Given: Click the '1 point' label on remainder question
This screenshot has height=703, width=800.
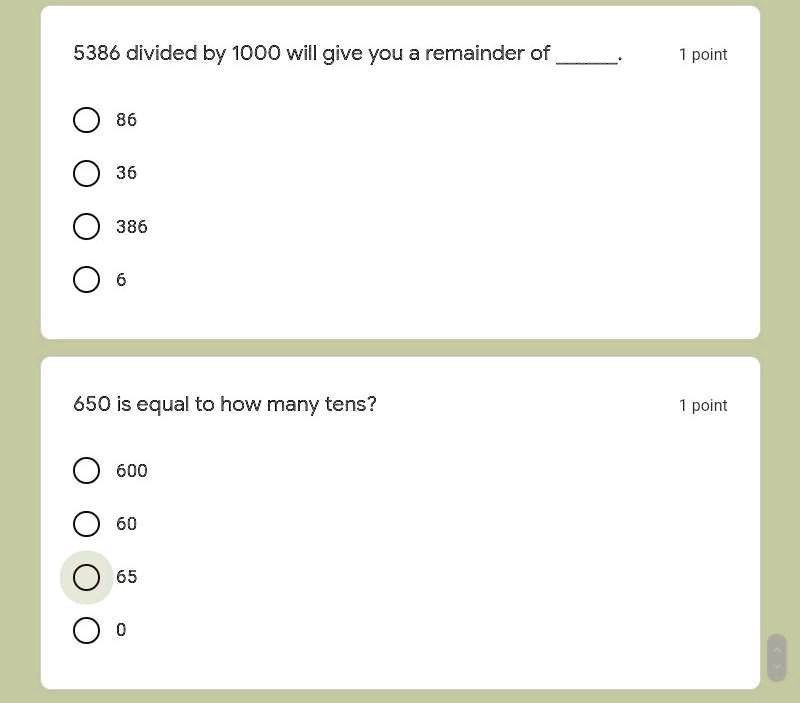Looking at the screenshot, I should 703,54.
